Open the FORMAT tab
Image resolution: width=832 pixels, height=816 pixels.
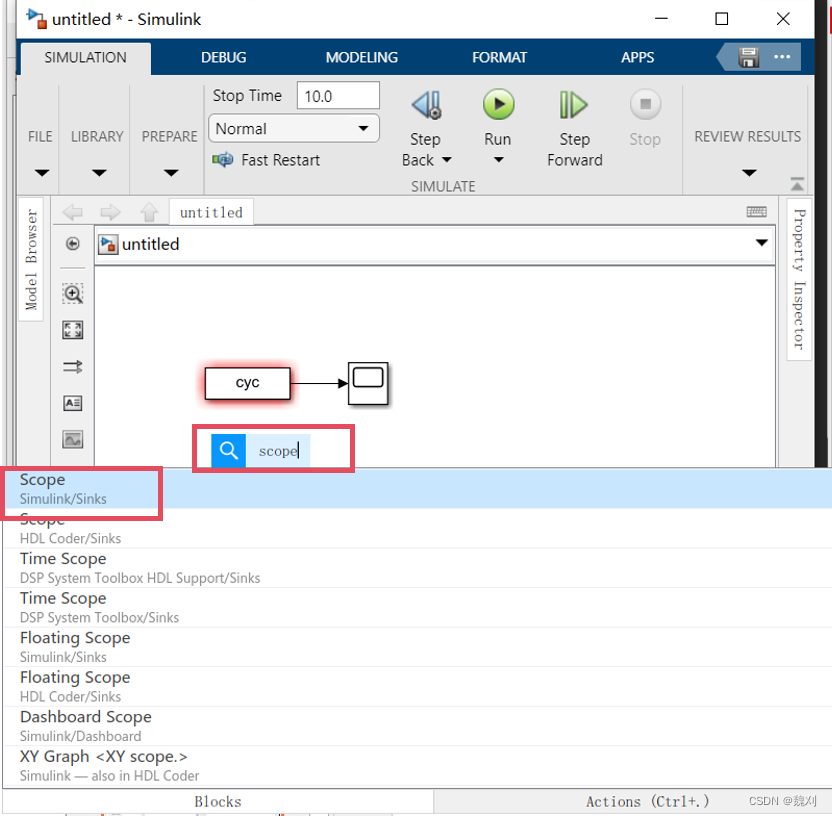(499, 57)
